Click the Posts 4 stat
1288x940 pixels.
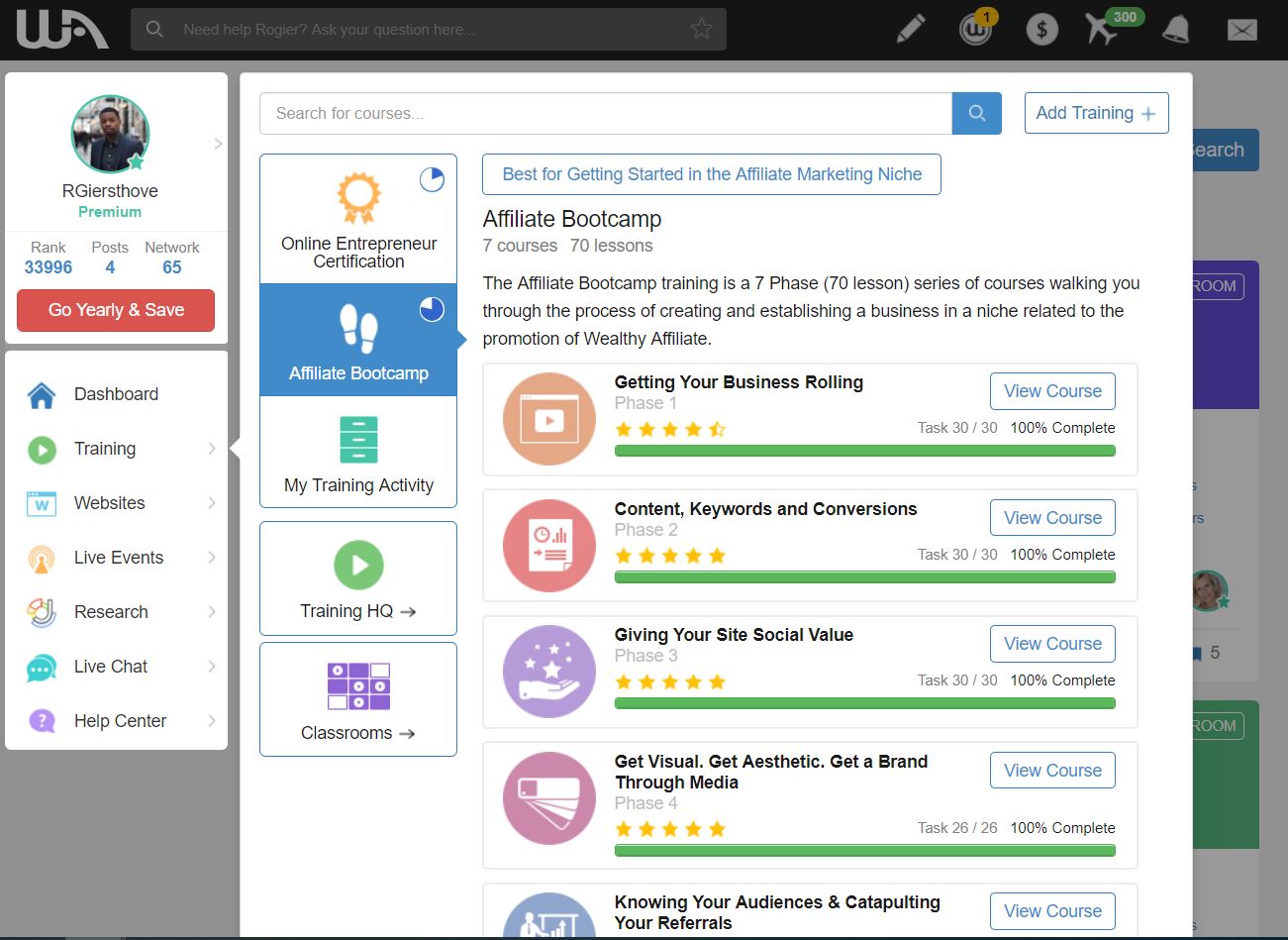[x=110, y=258]
